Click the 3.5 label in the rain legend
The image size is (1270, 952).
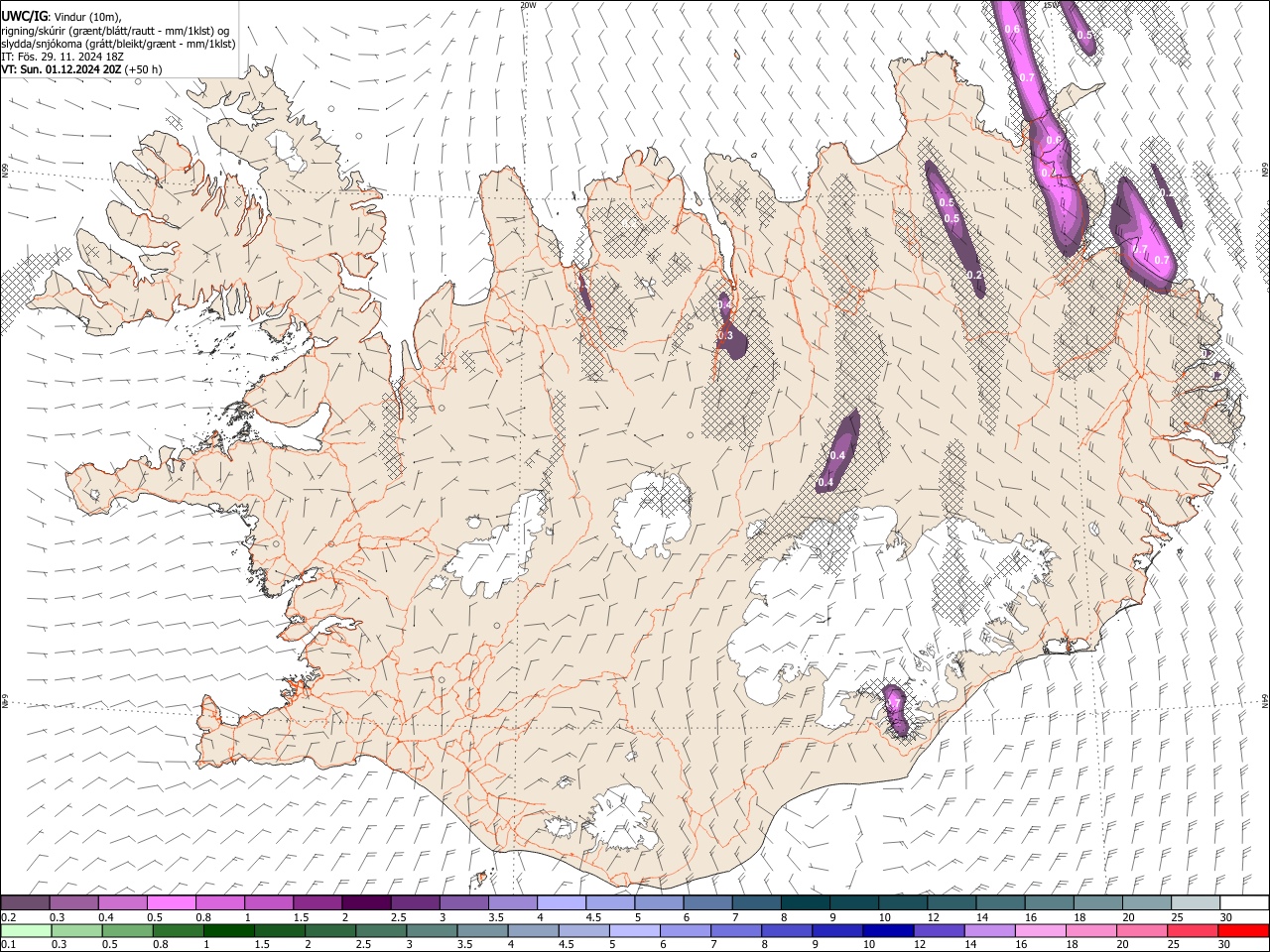[x=463, y=945]
